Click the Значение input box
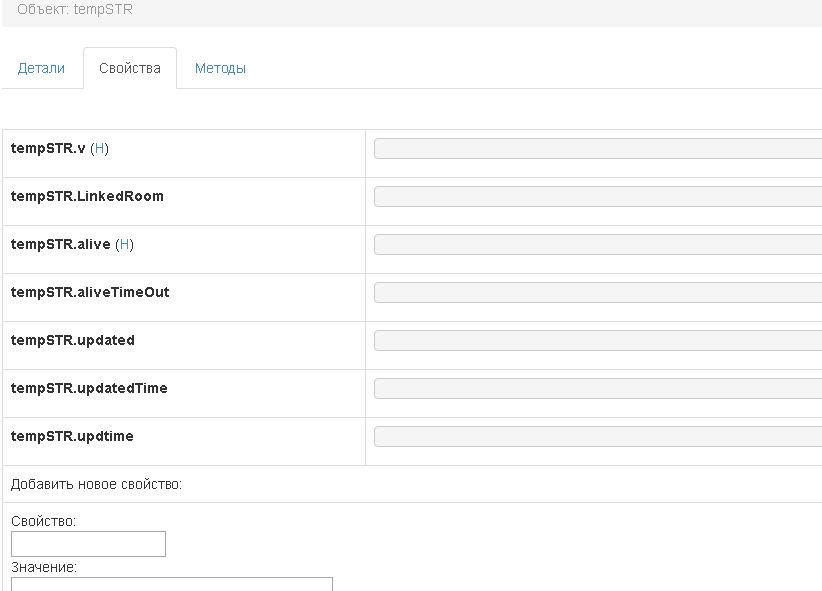Viewport: 822px width, 591px height. coord(171,584)
